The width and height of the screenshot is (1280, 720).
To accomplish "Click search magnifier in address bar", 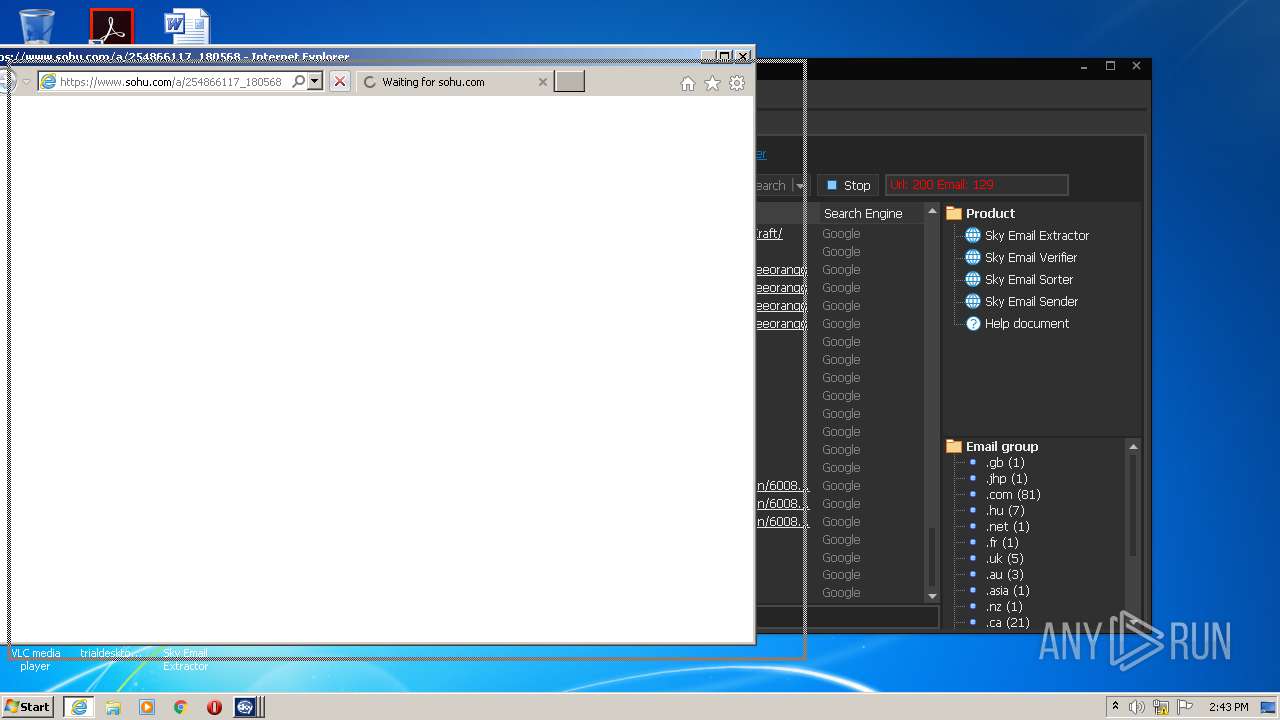I will (x=298, y=82).
